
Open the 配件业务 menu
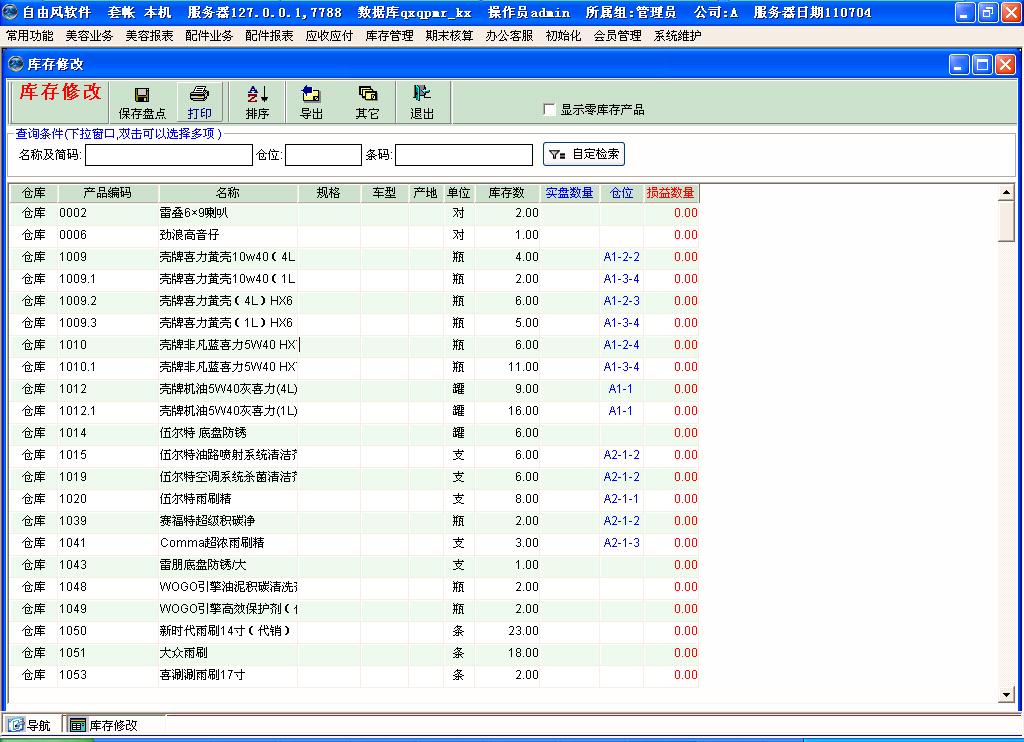[x=209, y=36]
